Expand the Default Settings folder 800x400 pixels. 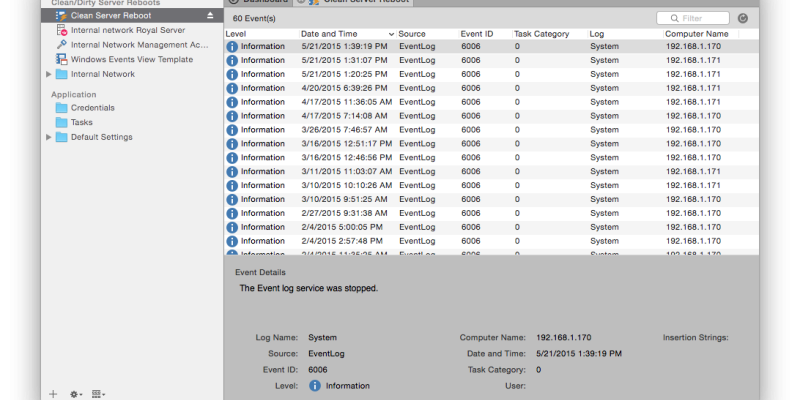(49, 137)
